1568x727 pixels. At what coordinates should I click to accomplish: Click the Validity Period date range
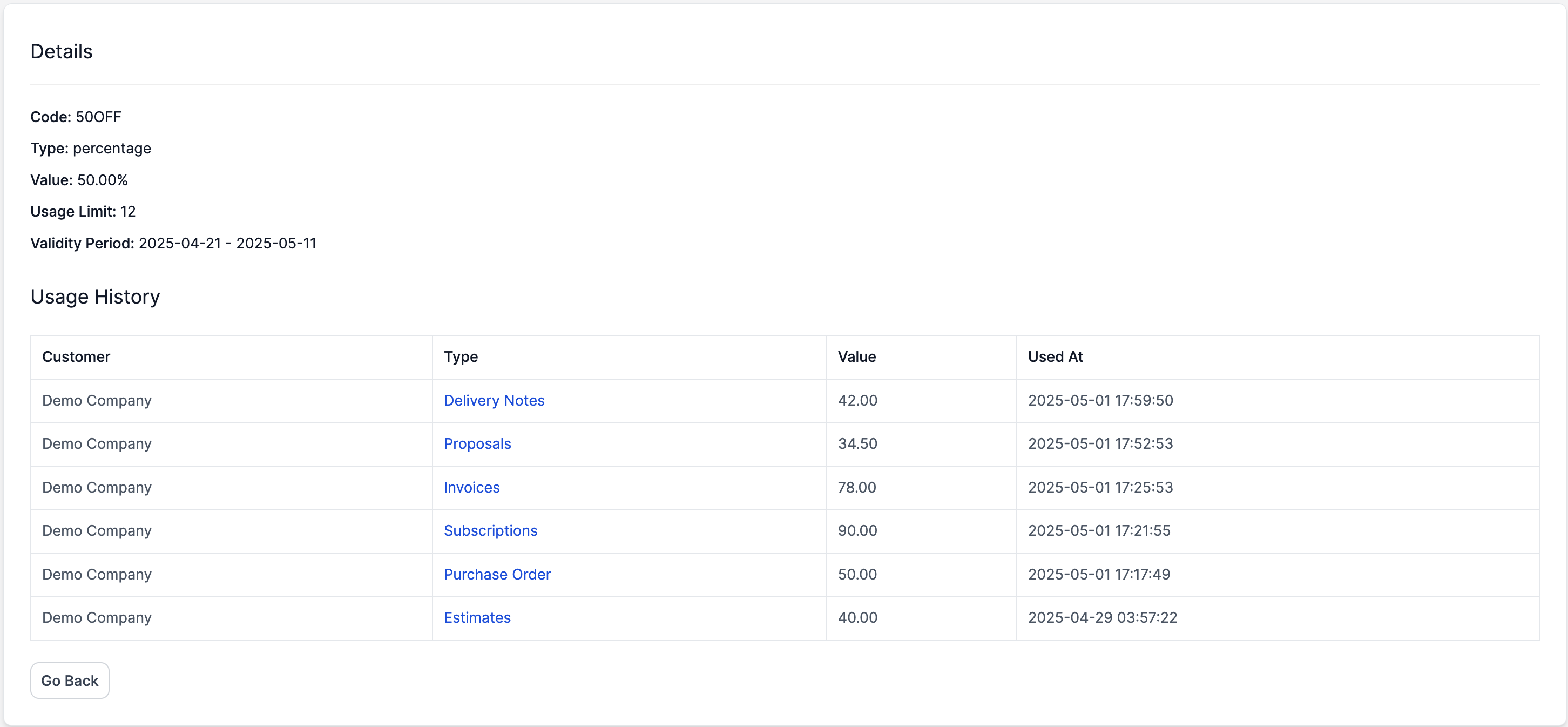pyautogui.click(x=227, y=244)
